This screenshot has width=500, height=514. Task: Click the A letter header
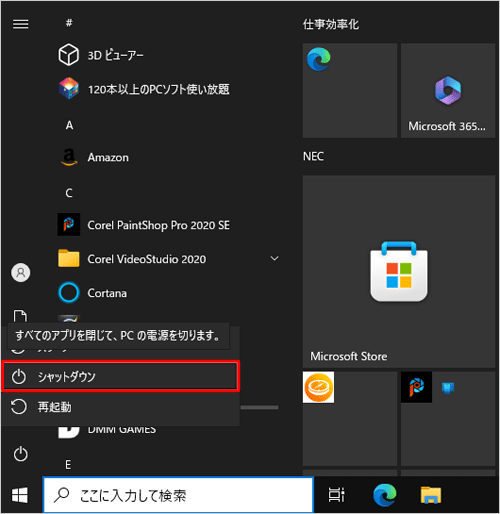click(x=69, y=125)
